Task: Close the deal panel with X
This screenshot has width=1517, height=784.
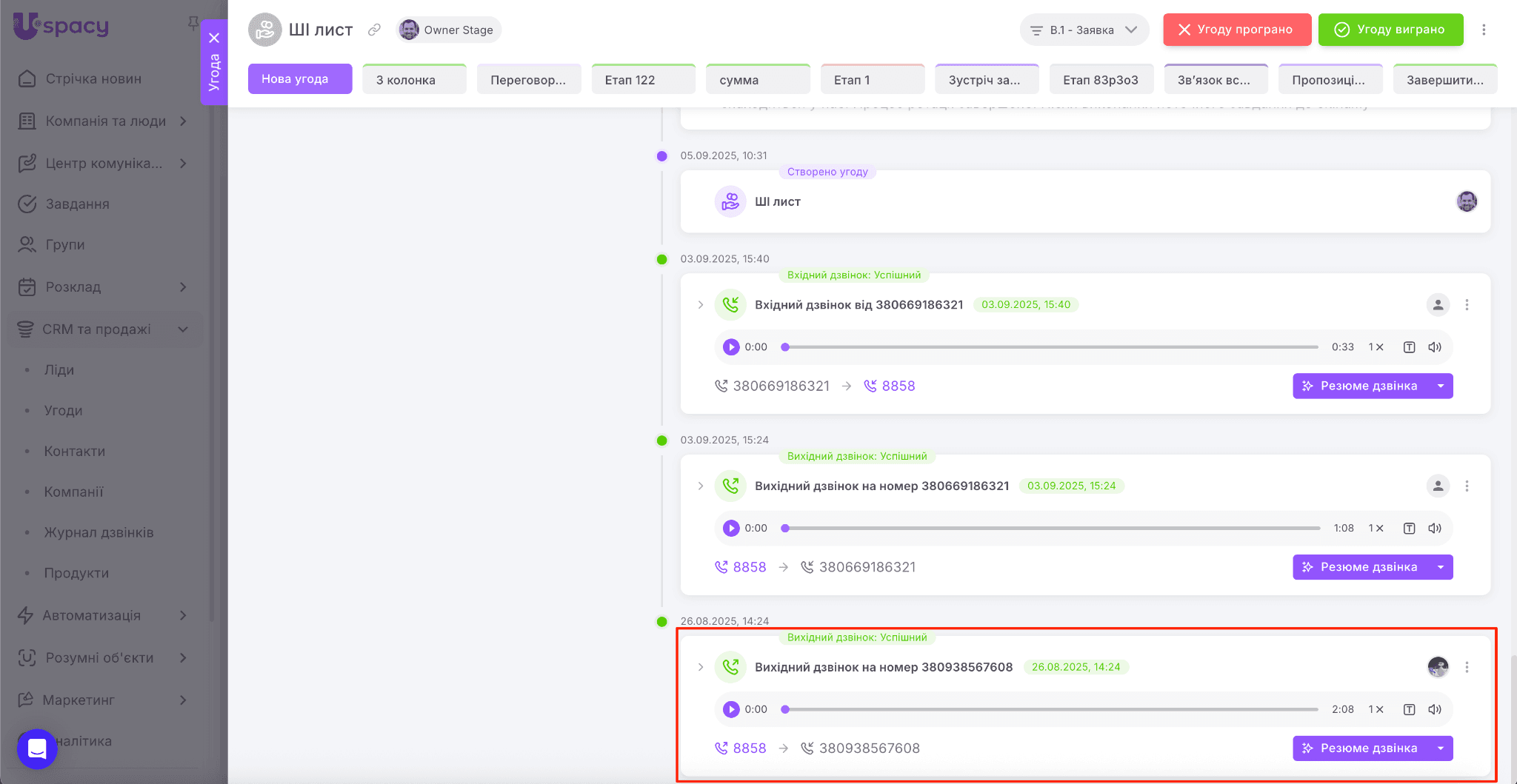Action: (214, 38)
